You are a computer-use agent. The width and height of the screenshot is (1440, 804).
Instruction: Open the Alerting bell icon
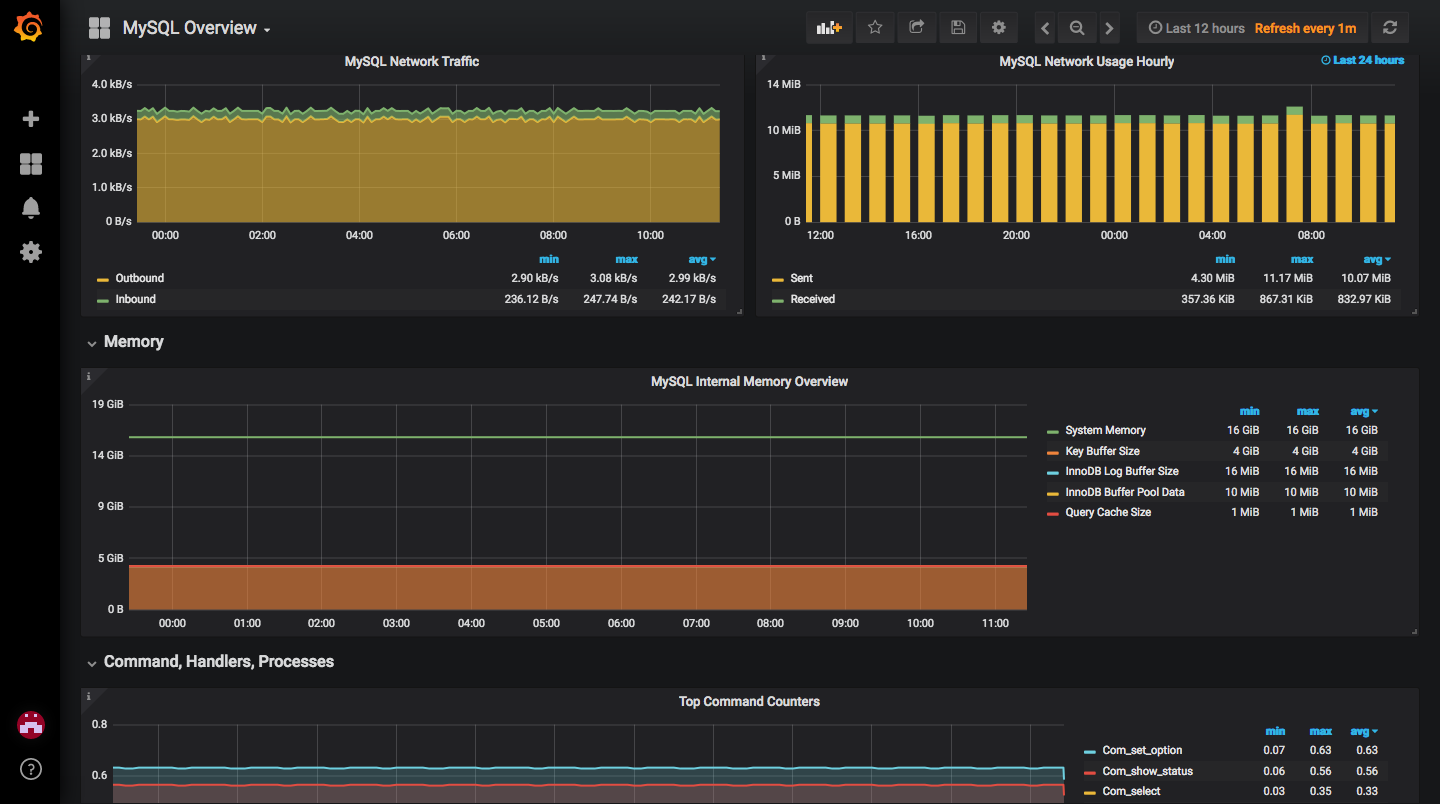[31, 208]
